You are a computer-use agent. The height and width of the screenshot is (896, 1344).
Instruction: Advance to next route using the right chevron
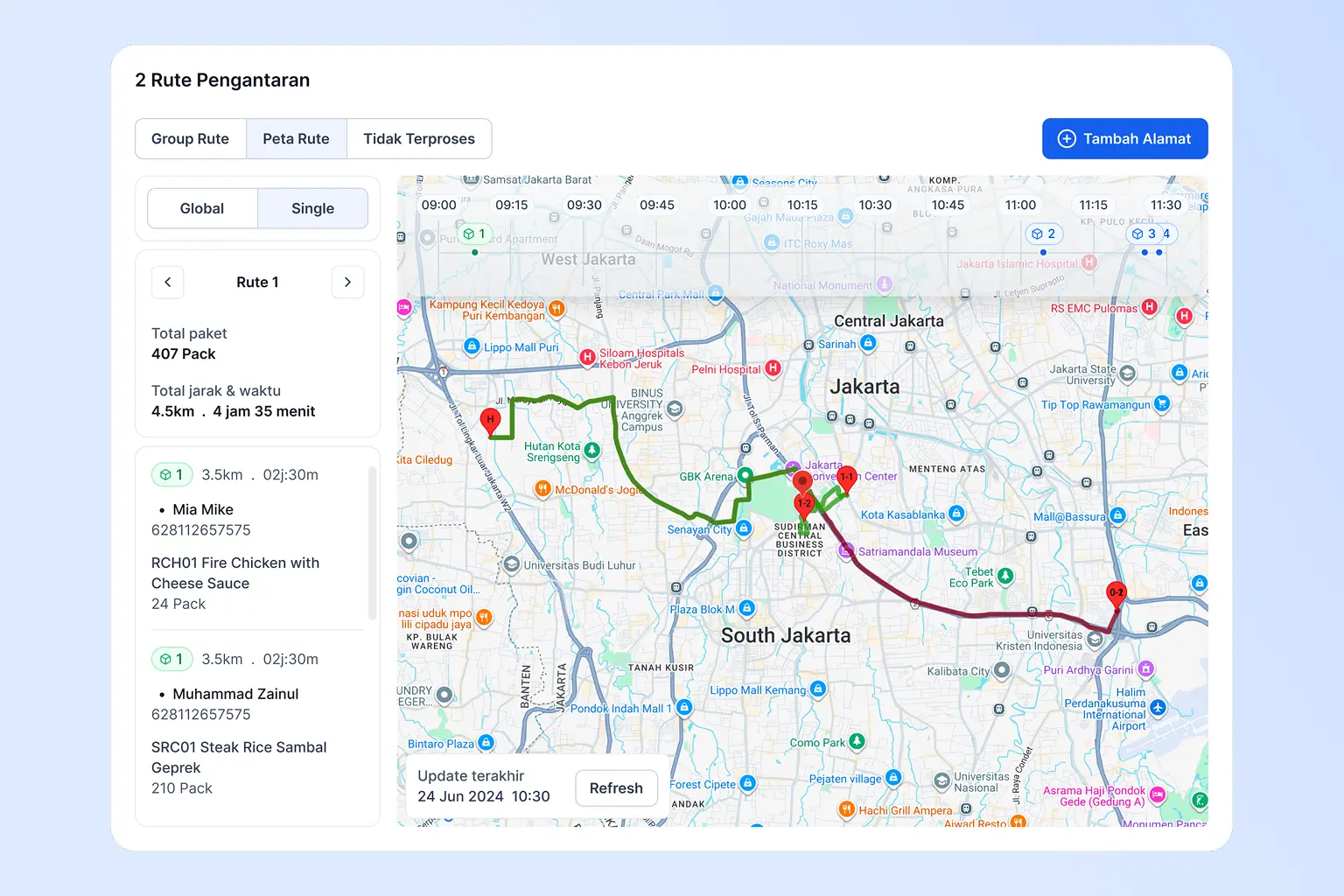click(347, 282)
